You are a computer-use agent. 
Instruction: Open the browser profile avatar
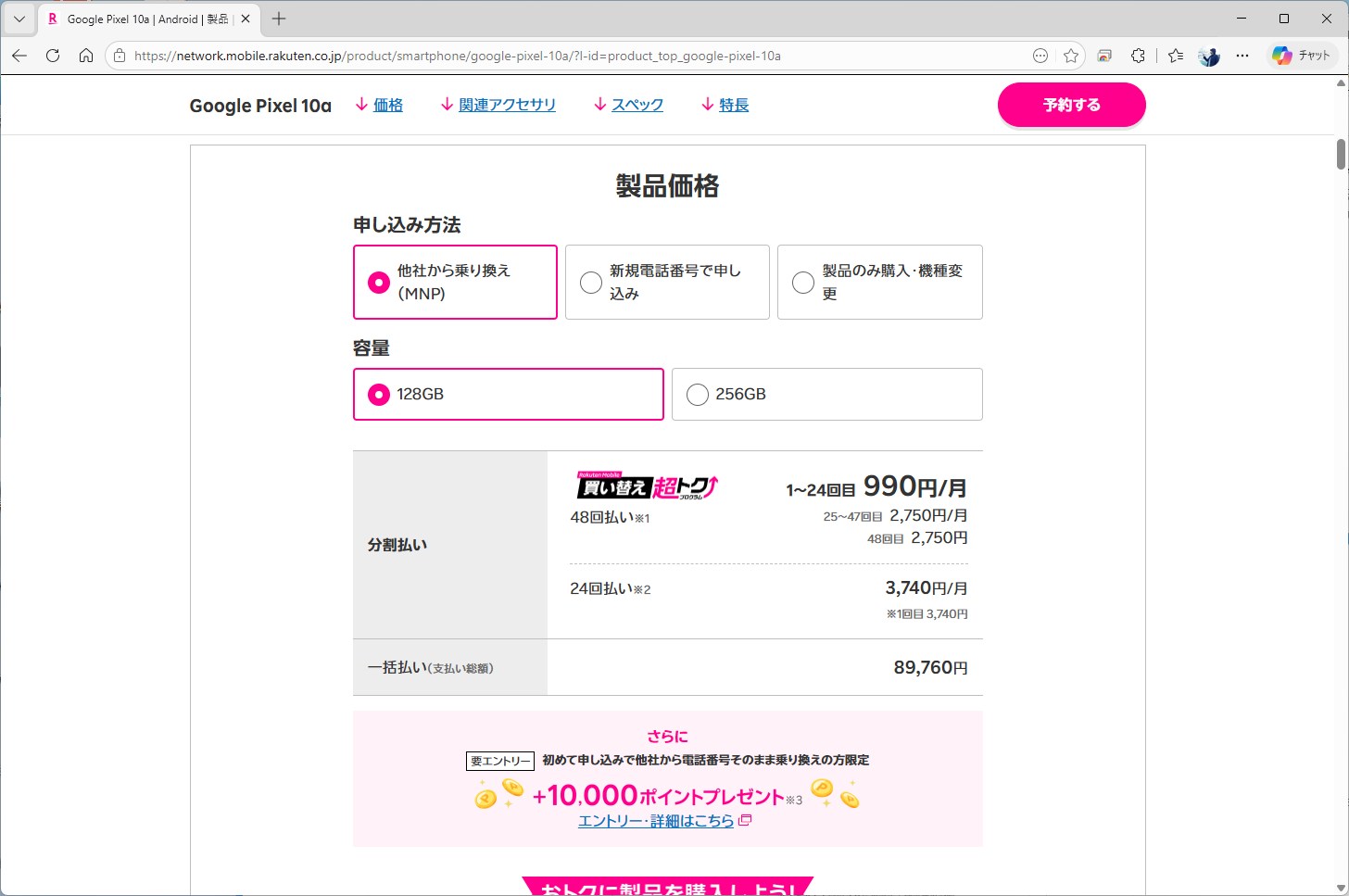(x=1209, y=56)
